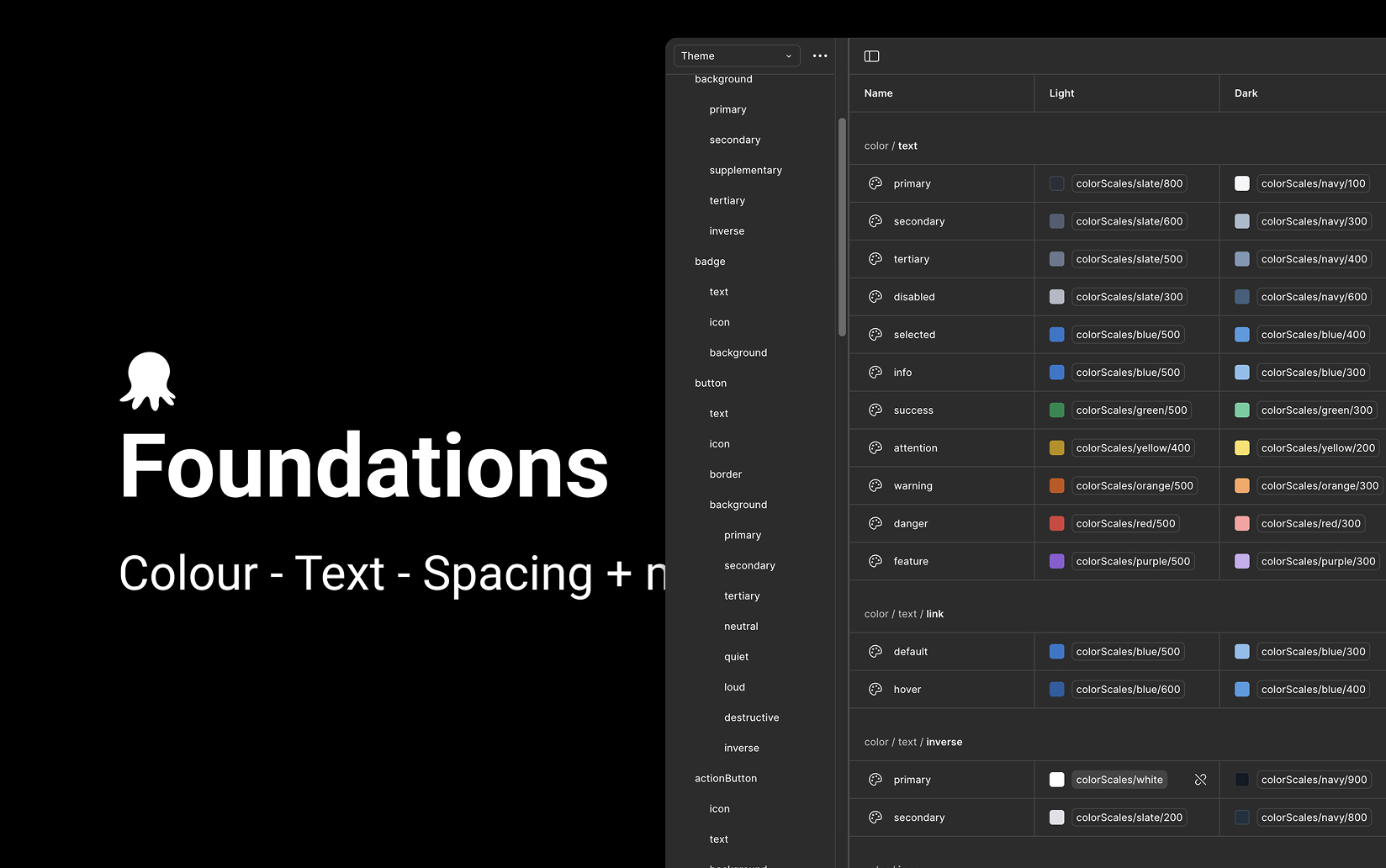Select inverse under top background group

(727, 231)
